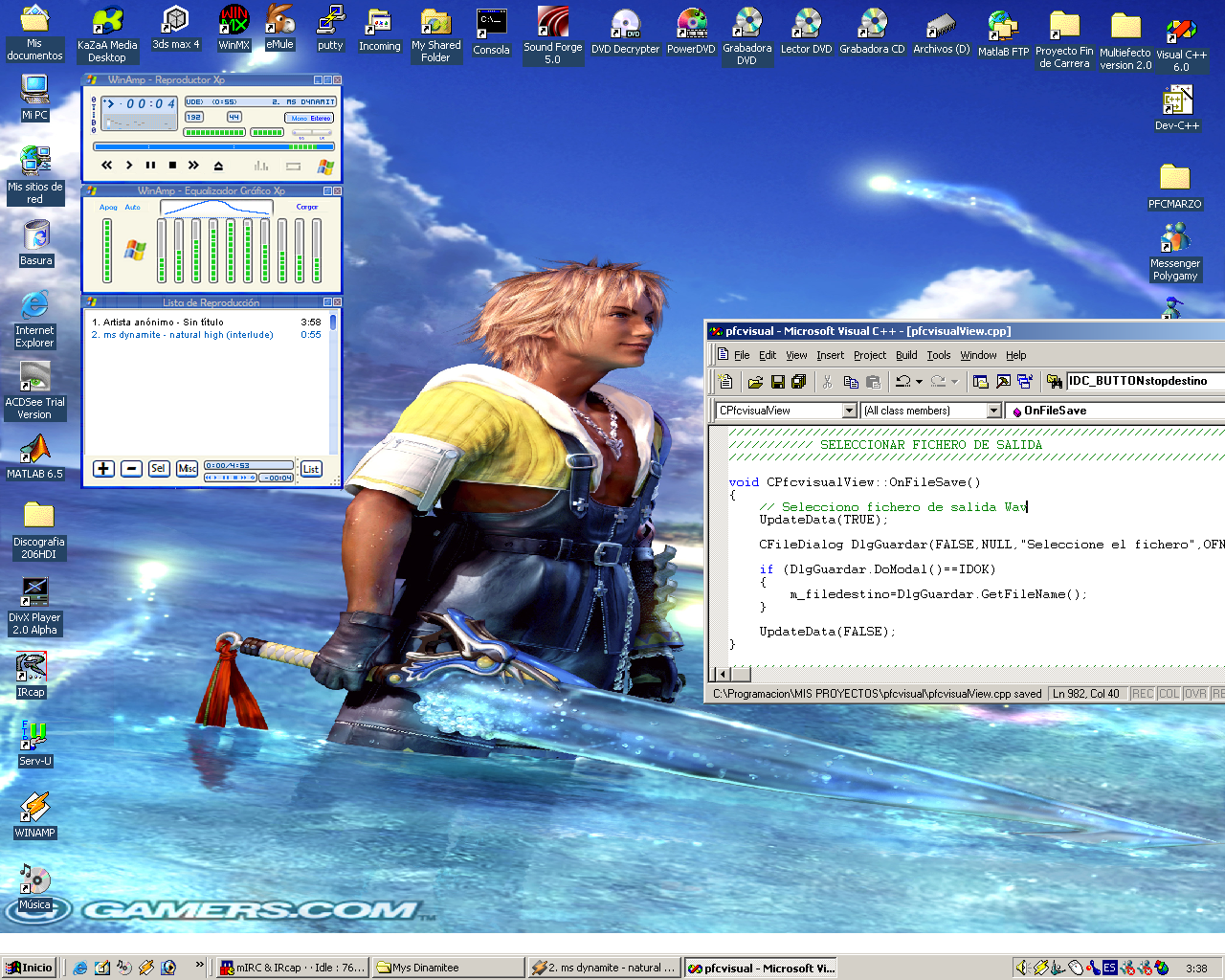Adjust the WinAmp volume bar
The height and width of the screenshot is (980, 1225).
pos(214,132)
